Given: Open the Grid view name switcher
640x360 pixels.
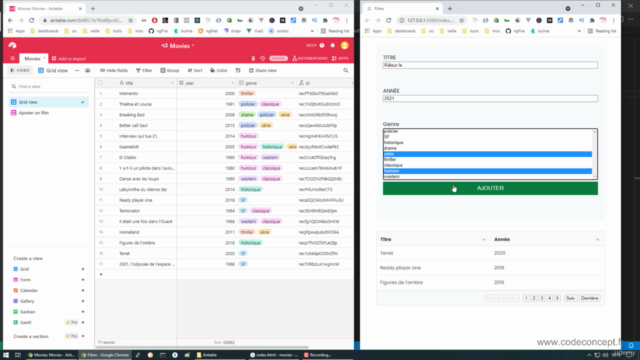Looking at the screenshot, I should (x=53, y=70).
